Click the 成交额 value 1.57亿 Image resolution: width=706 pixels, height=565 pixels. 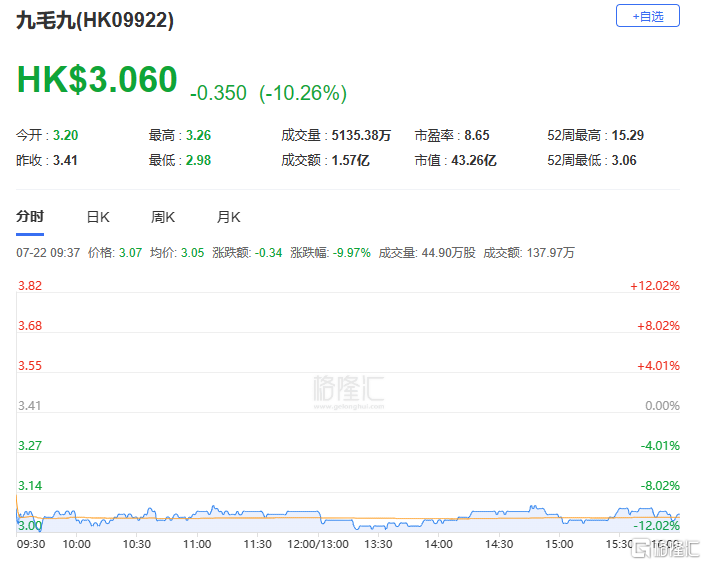[x=350, y=160]
